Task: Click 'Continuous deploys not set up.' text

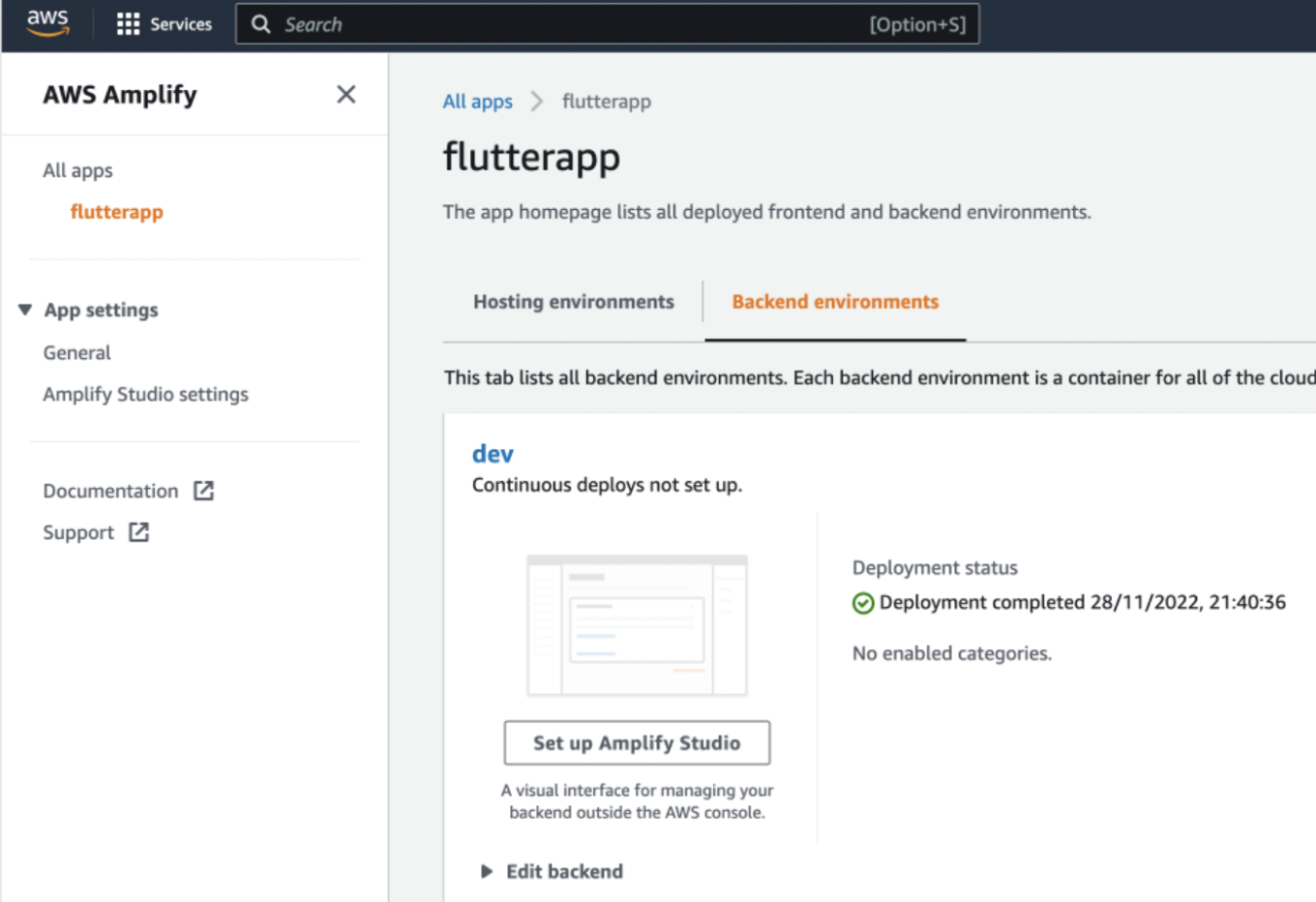Action: pyautogui.click(x=608, y=485)
